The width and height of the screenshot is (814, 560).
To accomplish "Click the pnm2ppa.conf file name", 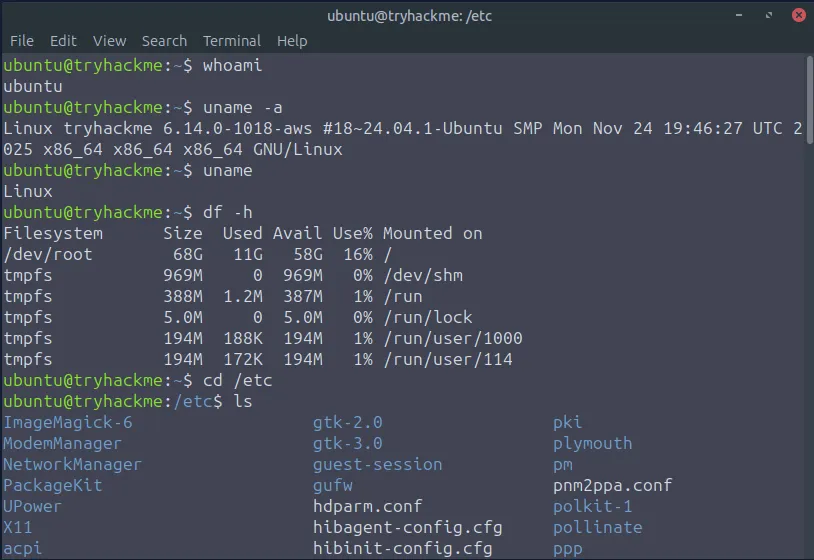I will pos(612,485).
